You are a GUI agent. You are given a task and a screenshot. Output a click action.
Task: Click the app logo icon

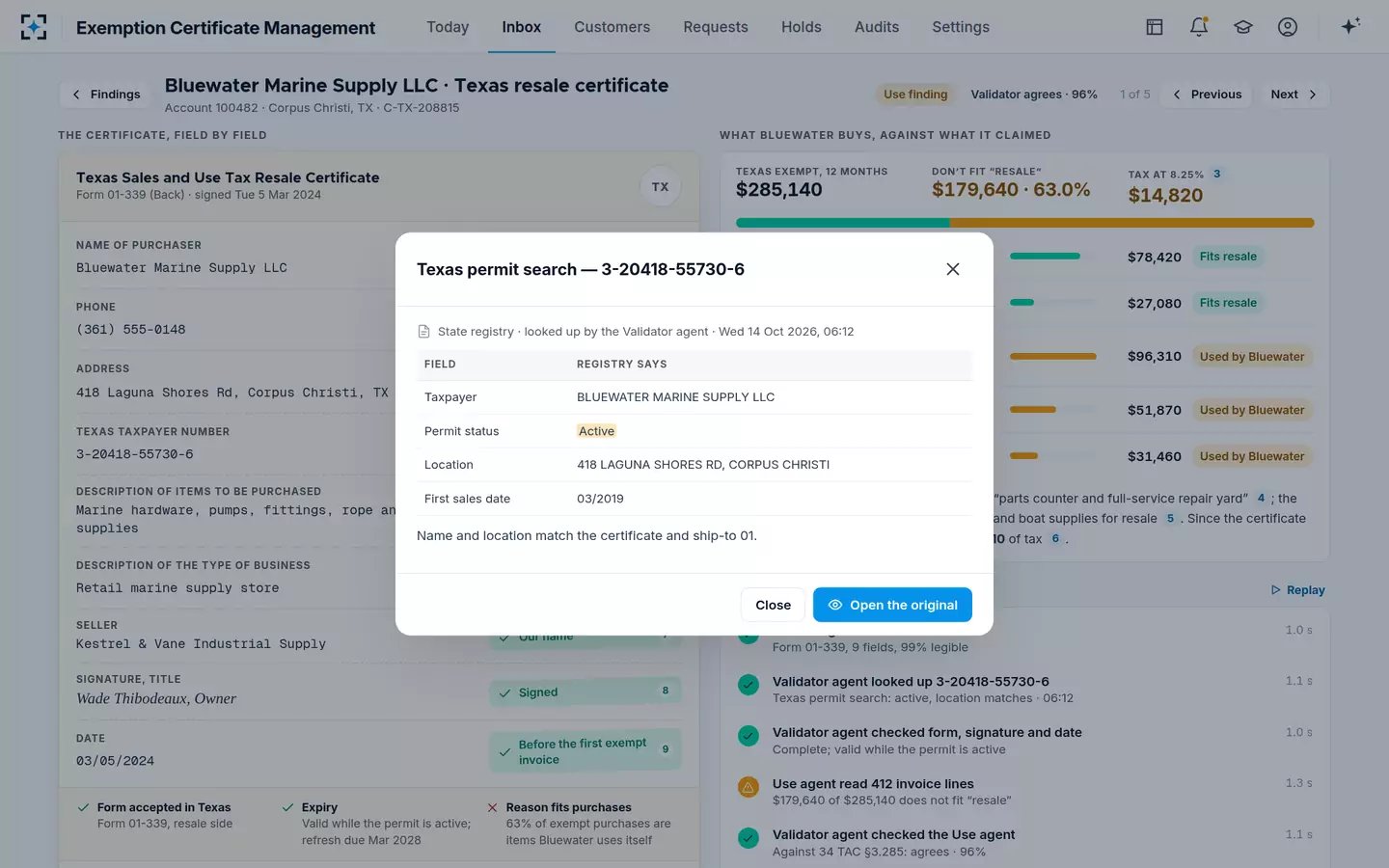[34, 27]
